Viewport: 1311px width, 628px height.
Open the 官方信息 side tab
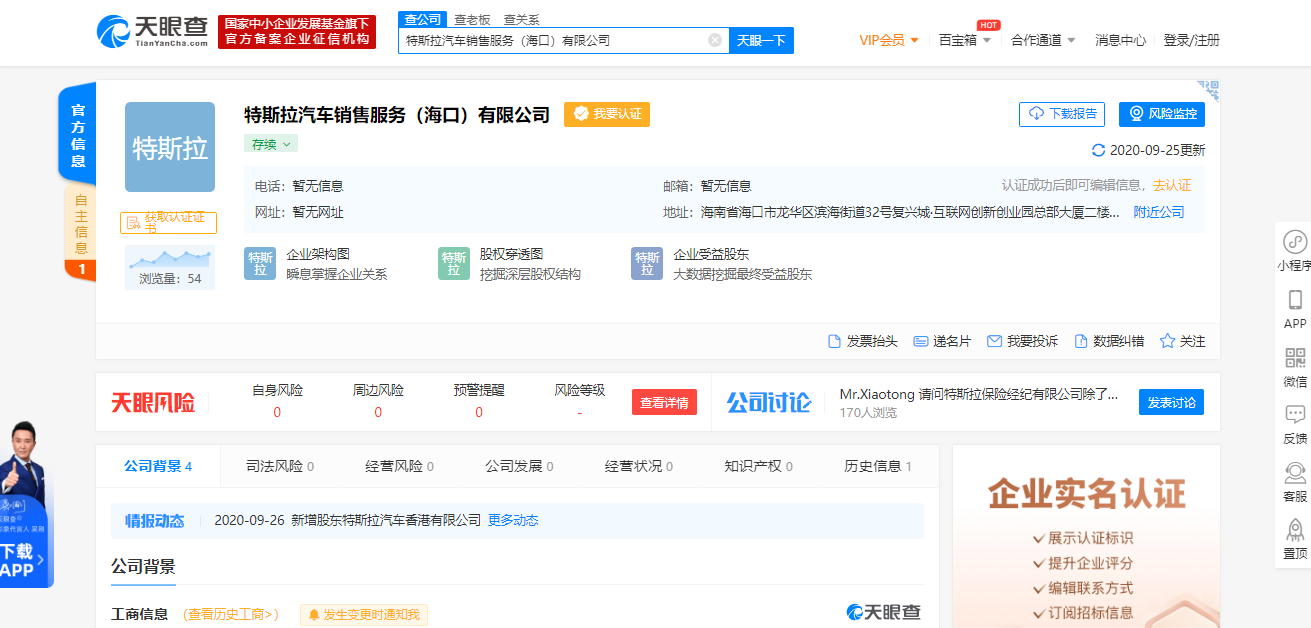[78, 134]
